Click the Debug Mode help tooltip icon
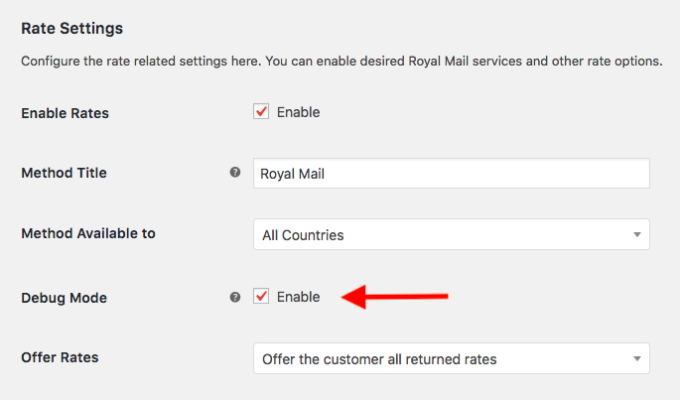This screenshot has height=400, width=680. point(235,297)
